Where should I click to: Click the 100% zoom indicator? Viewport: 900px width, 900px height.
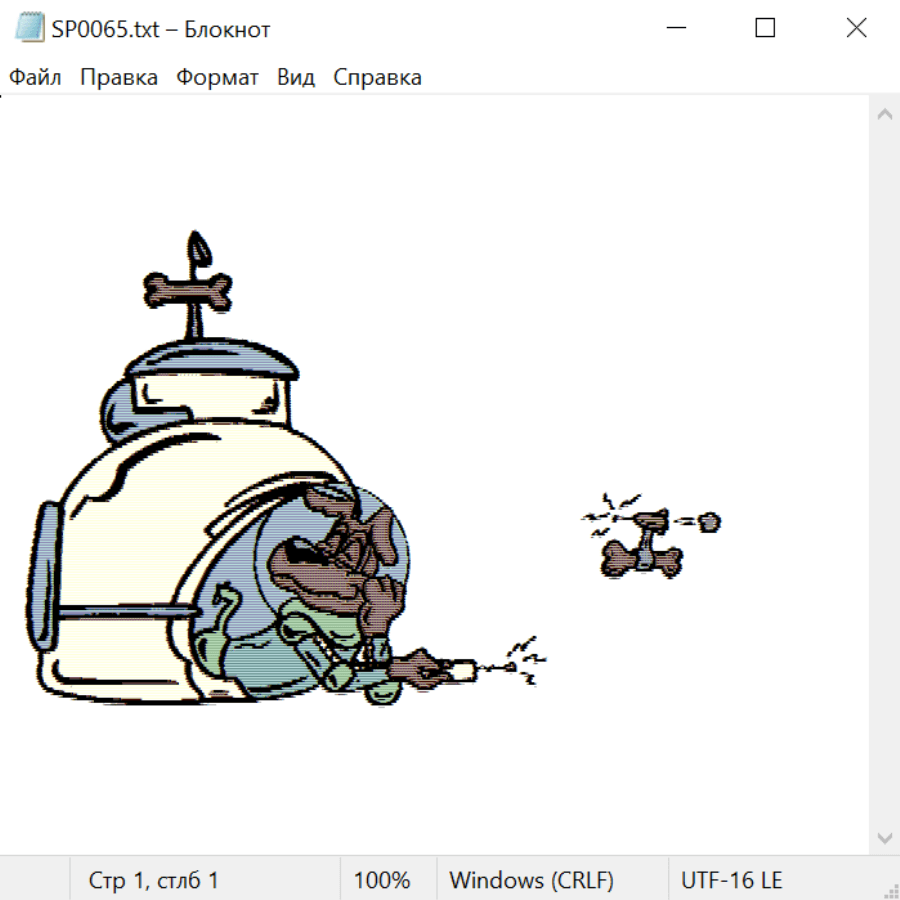tap(382, 881)
